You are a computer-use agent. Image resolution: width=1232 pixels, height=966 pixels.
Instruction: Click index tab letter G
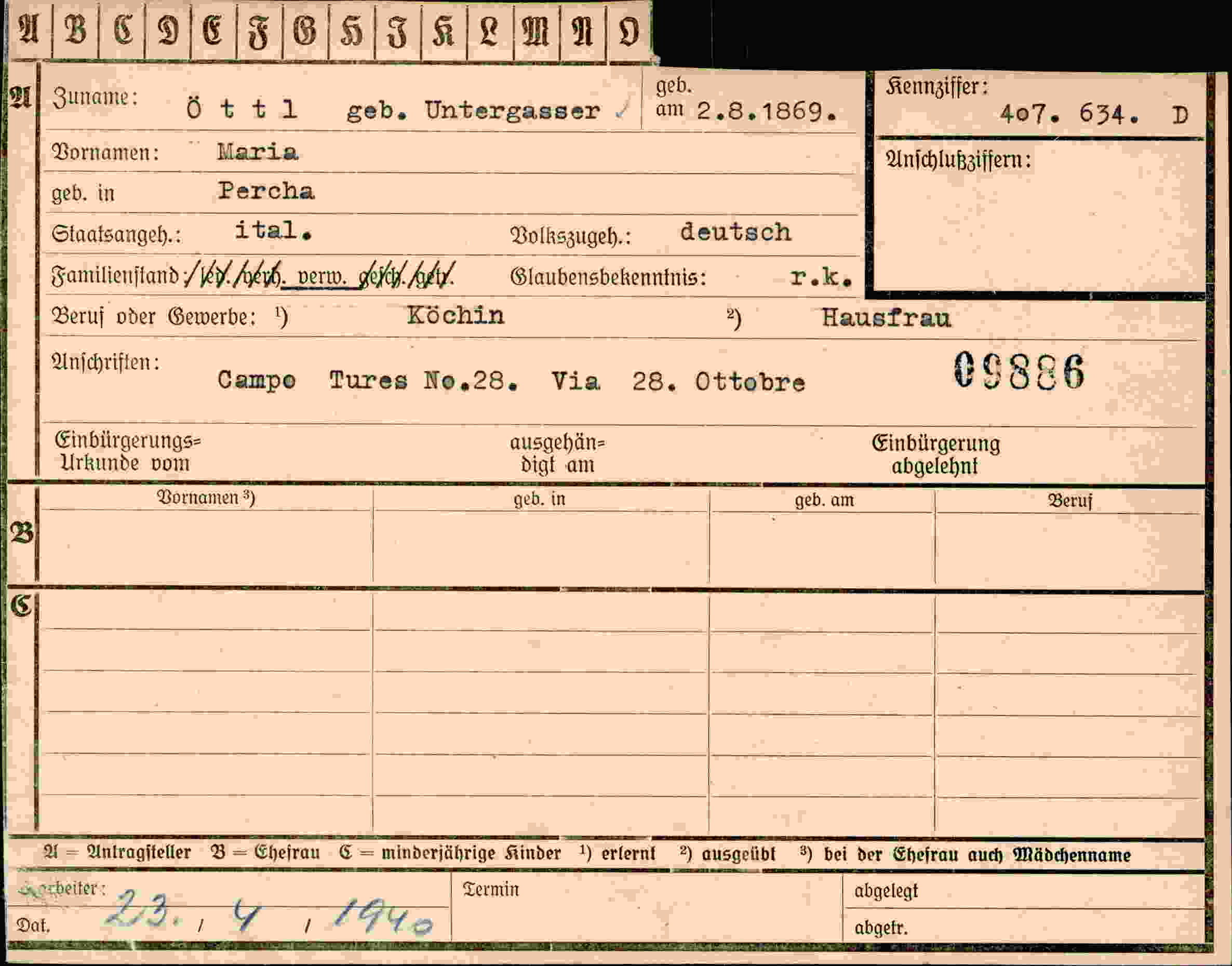306,30
